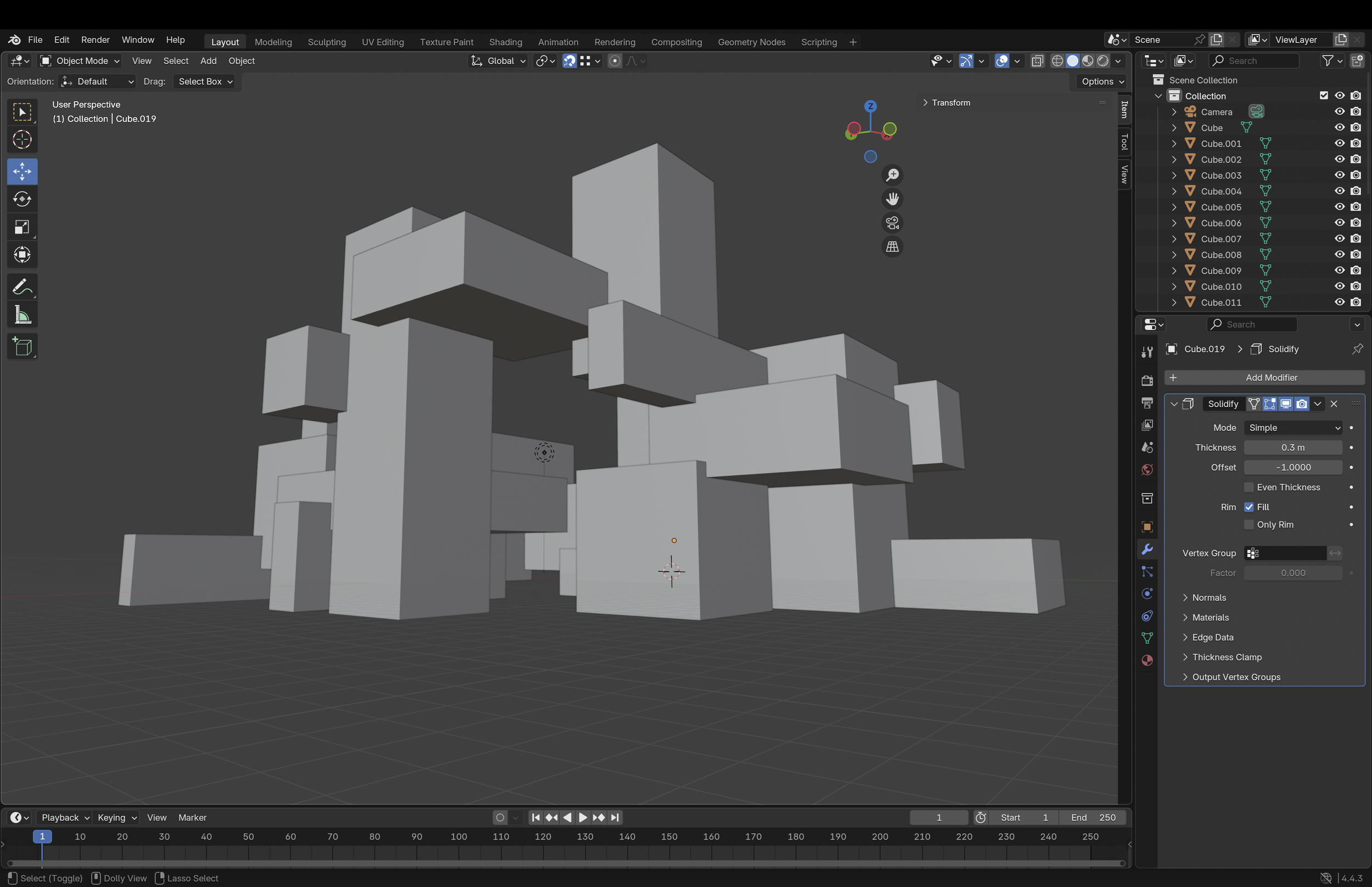The height and width of the screenshot is (887, 1372).
Task: Toggle camera view with the gizmo icon
Action: (x=892, y=223)
